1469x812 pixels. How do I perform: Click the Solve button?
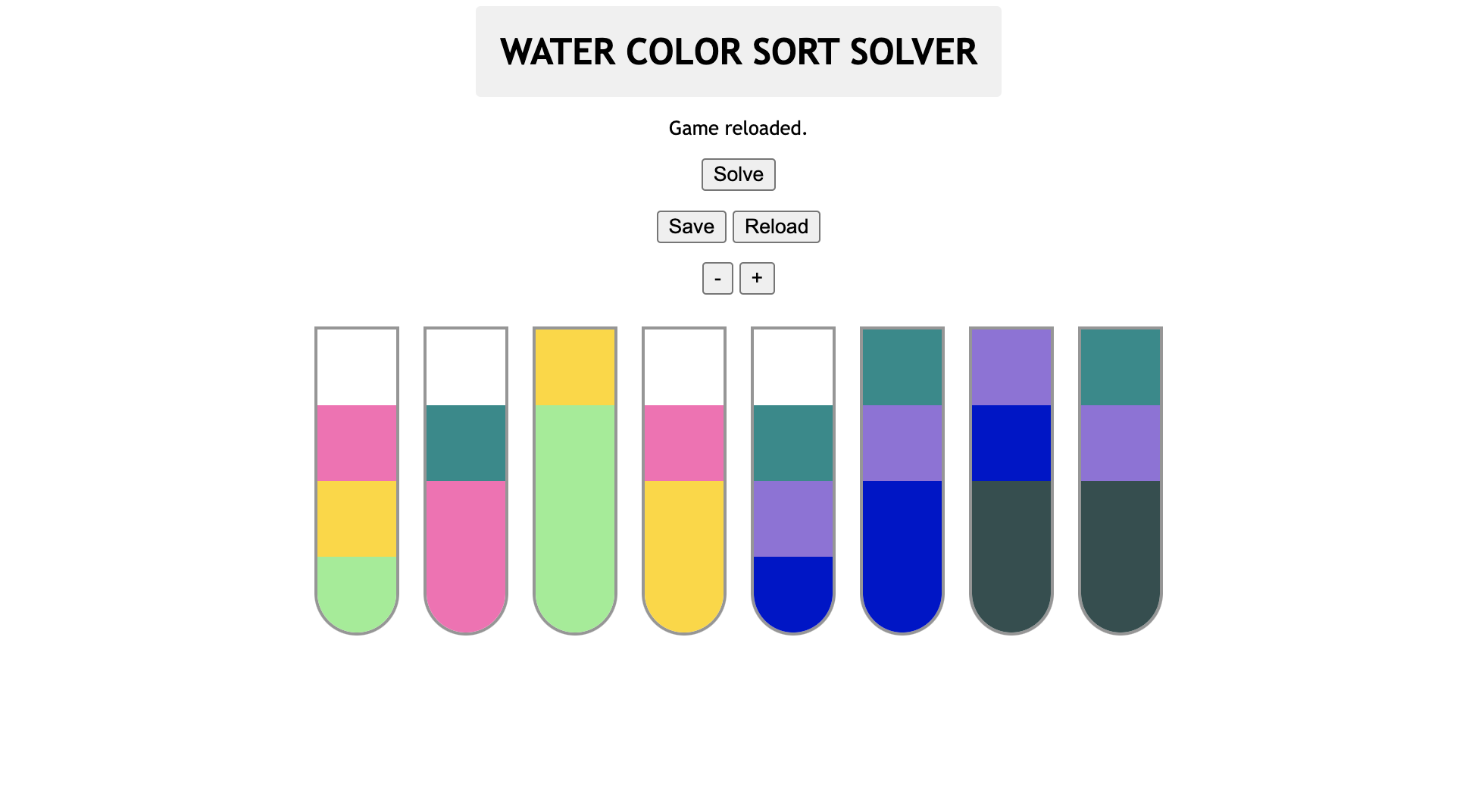click(738, 174)
